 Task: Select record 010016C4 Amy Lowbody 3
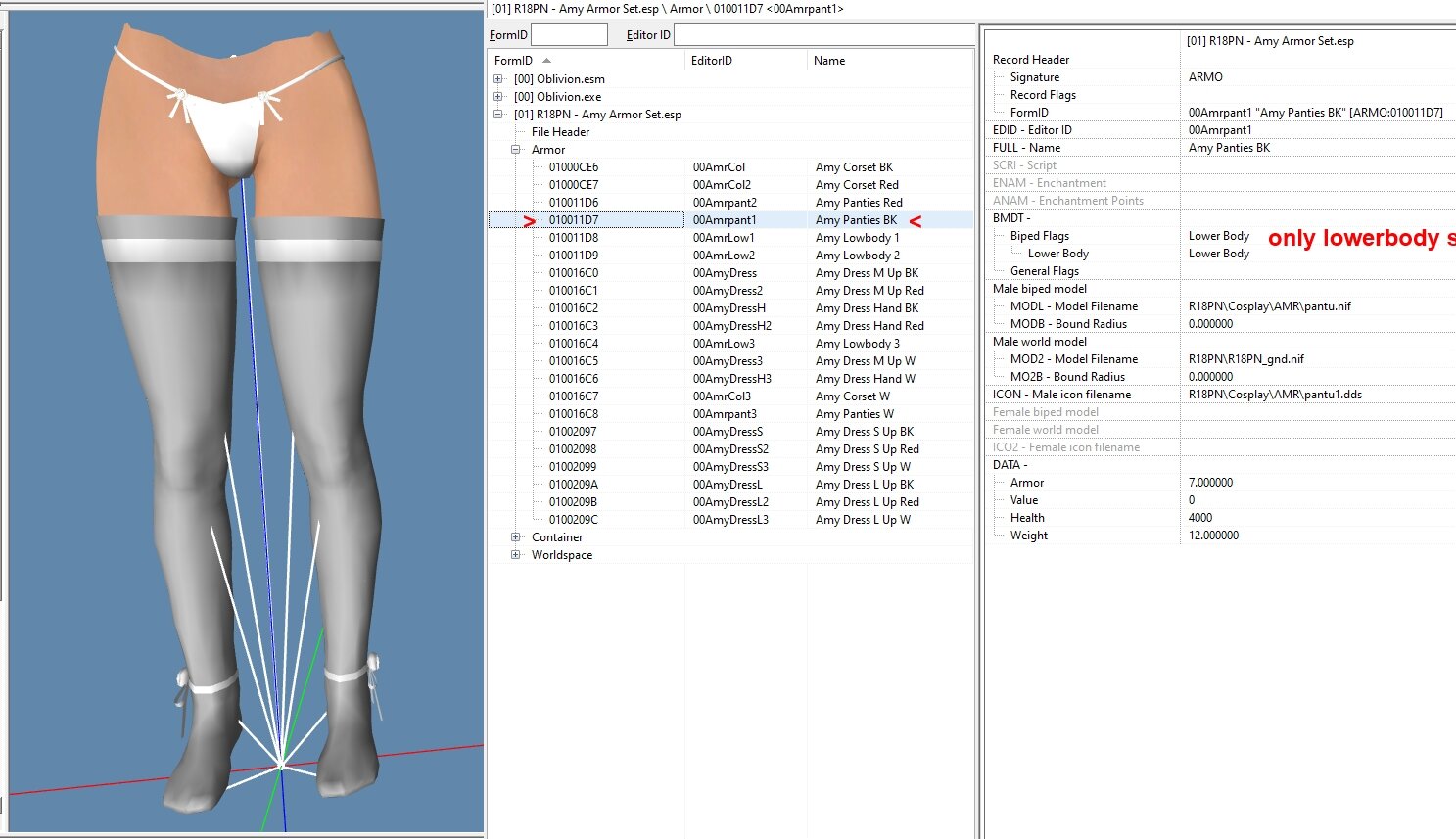(730, 344)
